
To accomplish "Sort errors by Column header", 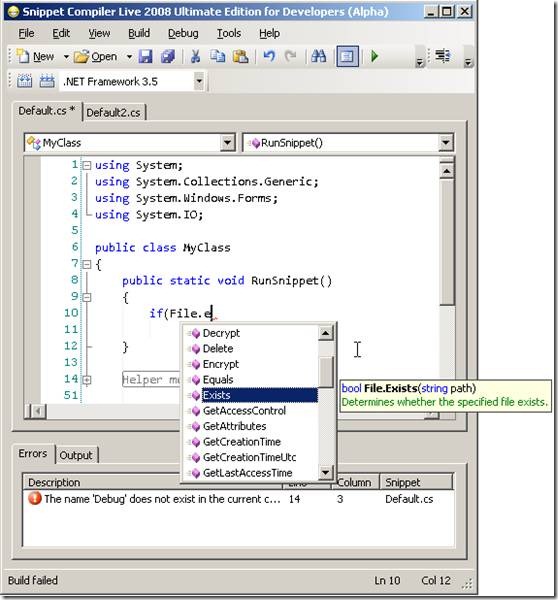I will click(354, 482).
